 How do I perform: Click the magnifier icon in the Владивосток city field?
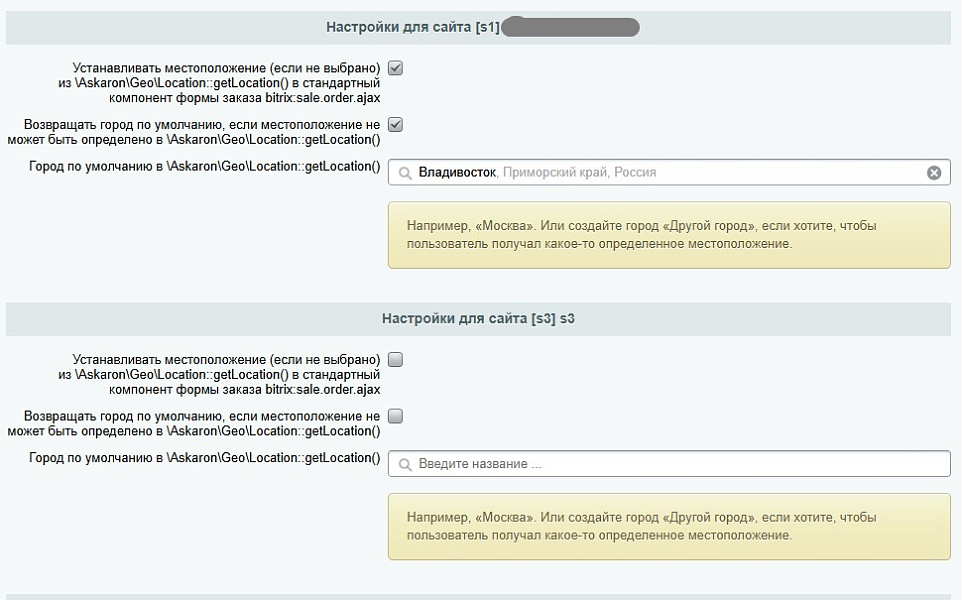click(403, 172)
